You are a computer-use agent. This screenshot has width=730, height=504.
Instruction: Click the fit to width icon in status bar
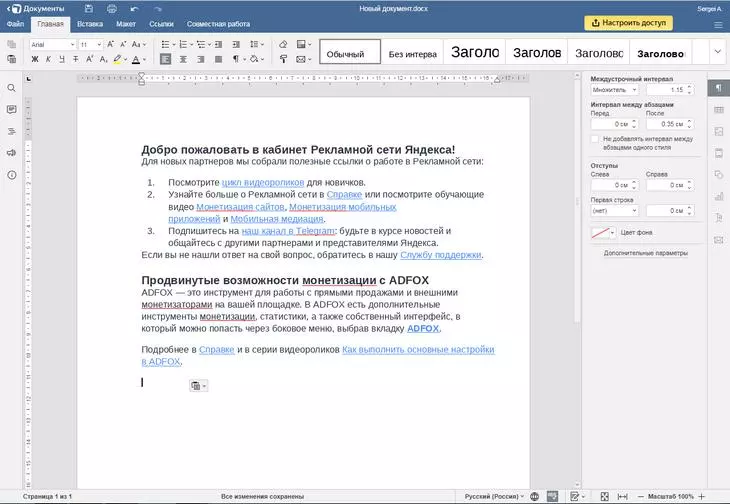coord(622,497)
